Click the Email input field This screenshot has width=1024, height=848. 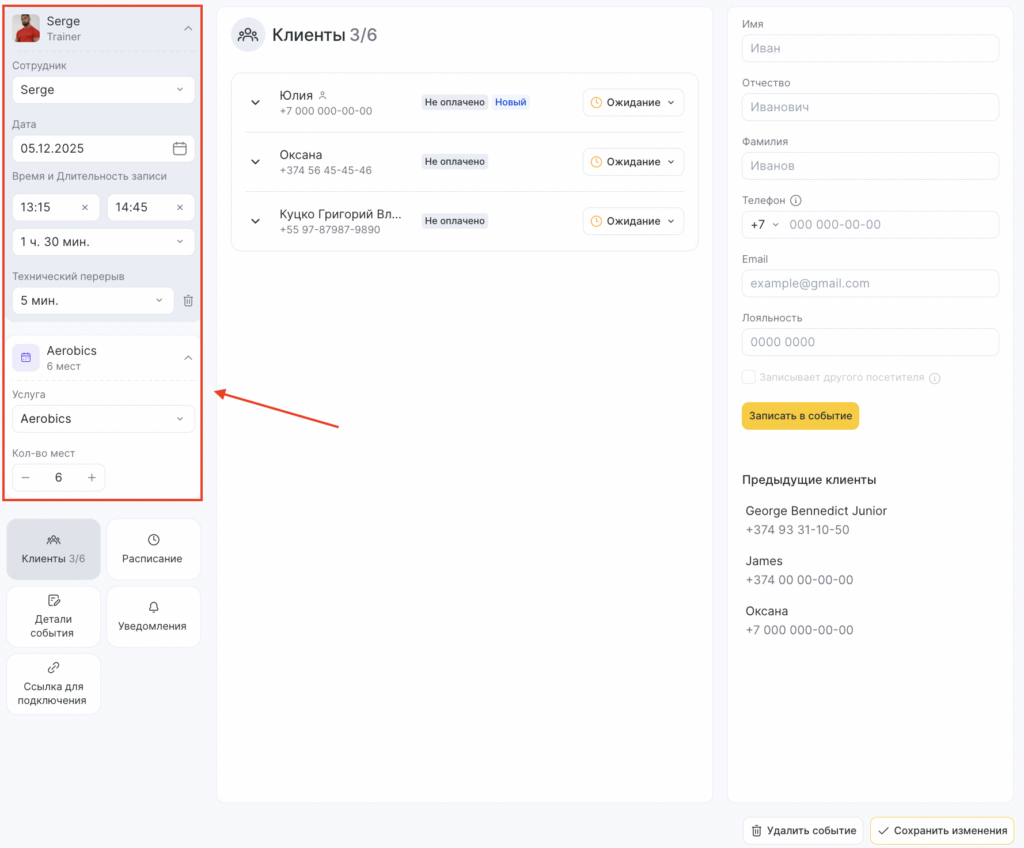[870, 283]
